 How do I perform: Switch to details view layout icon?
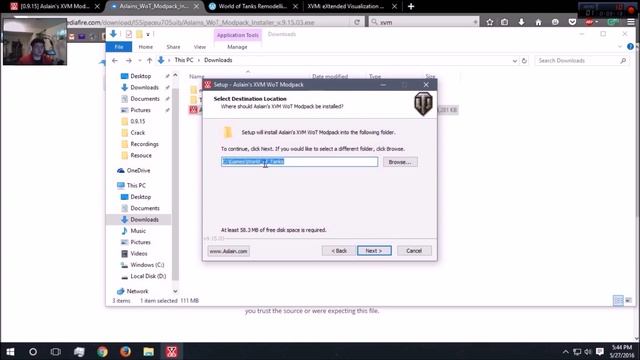(x=618, y=300)
